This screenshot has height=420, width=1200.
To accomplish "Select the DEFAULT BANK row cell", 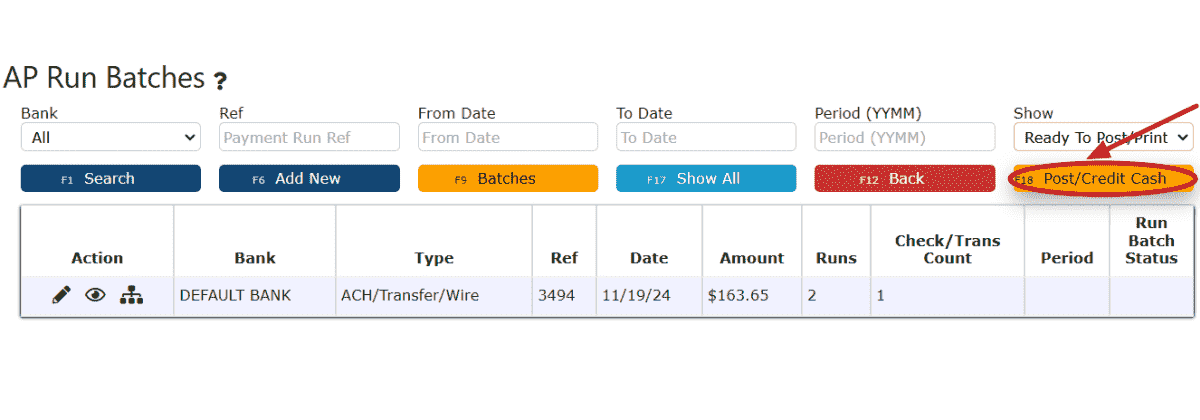I will 255,296.
